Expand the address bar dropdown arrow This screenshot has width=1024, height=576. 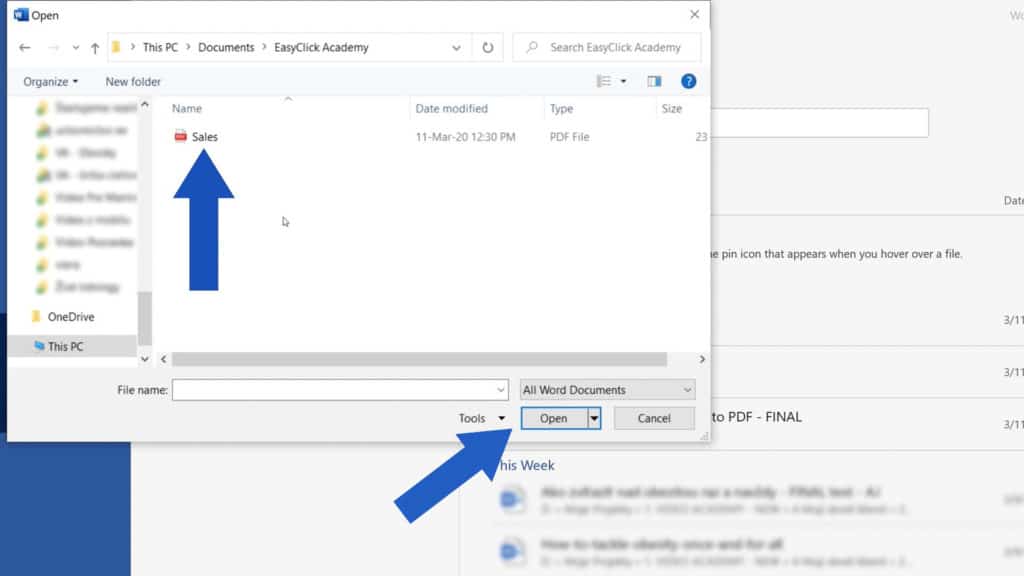coord(457,47)
